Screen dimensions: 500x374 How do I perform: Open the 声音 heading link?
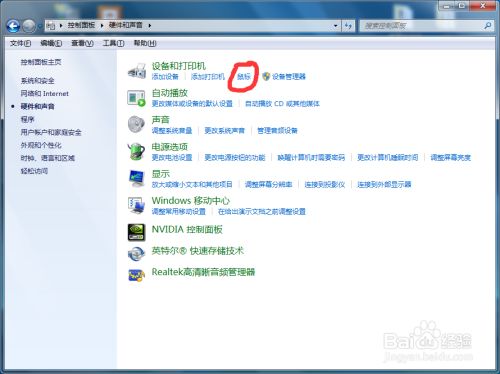tap(161, 120)
